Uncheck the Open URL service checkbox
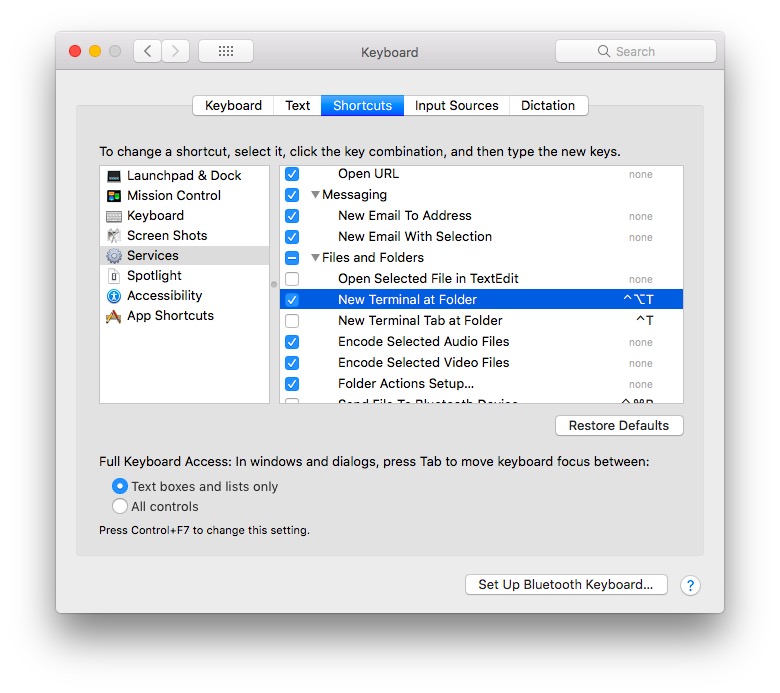The image size is (780, 693). 292,174
